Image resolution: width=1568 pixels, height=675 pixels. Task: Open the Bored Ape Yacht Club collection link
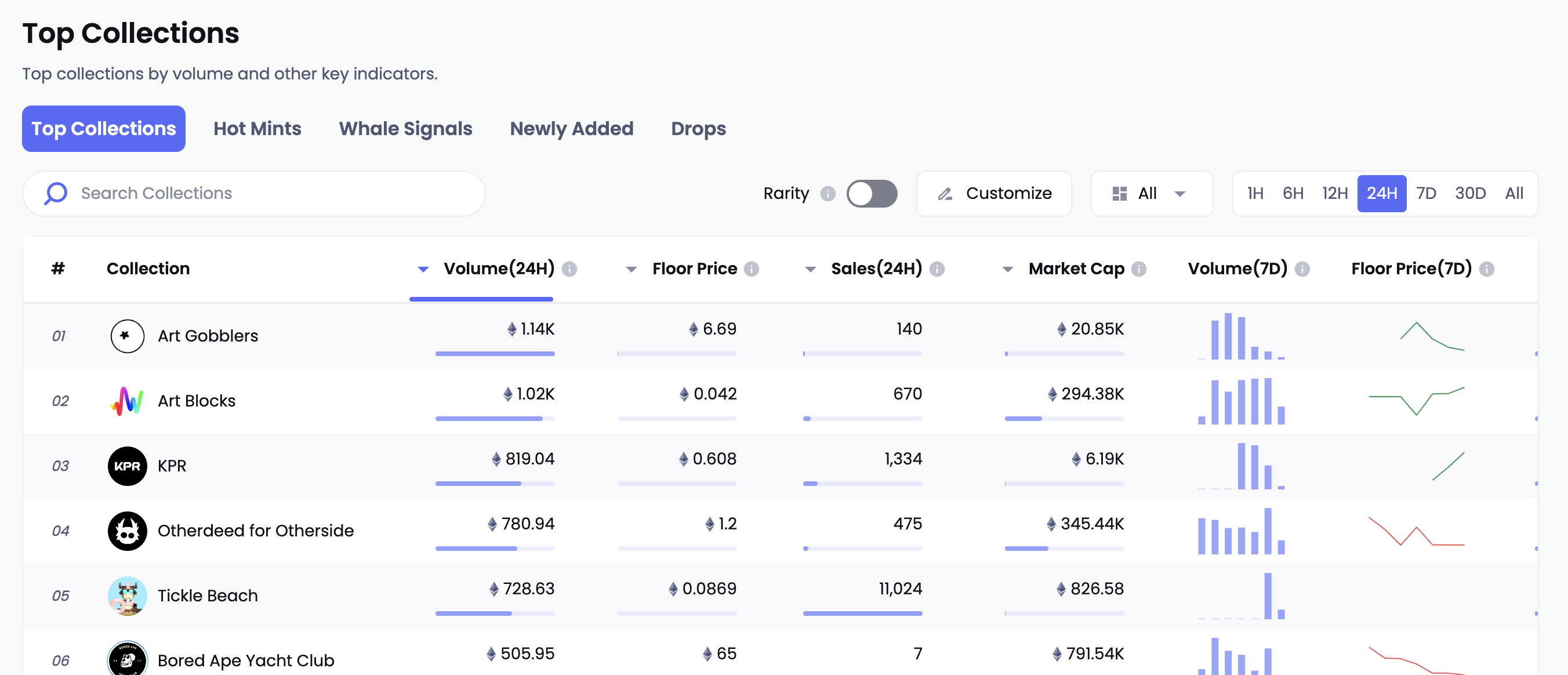[x=245, y=660]
